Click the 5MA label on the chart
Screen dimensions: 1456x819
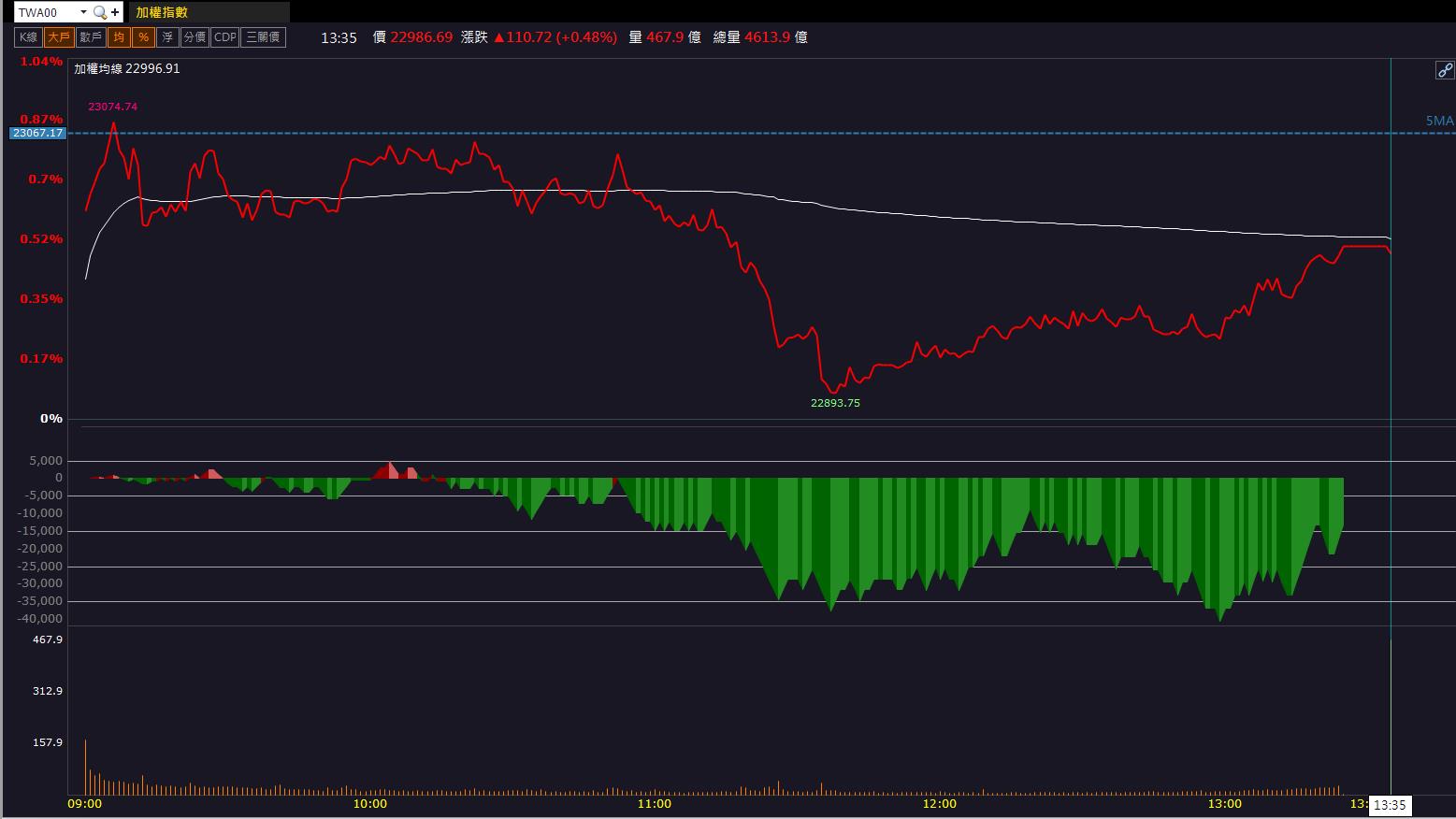pyautogui.click(x=1439, y=121)
